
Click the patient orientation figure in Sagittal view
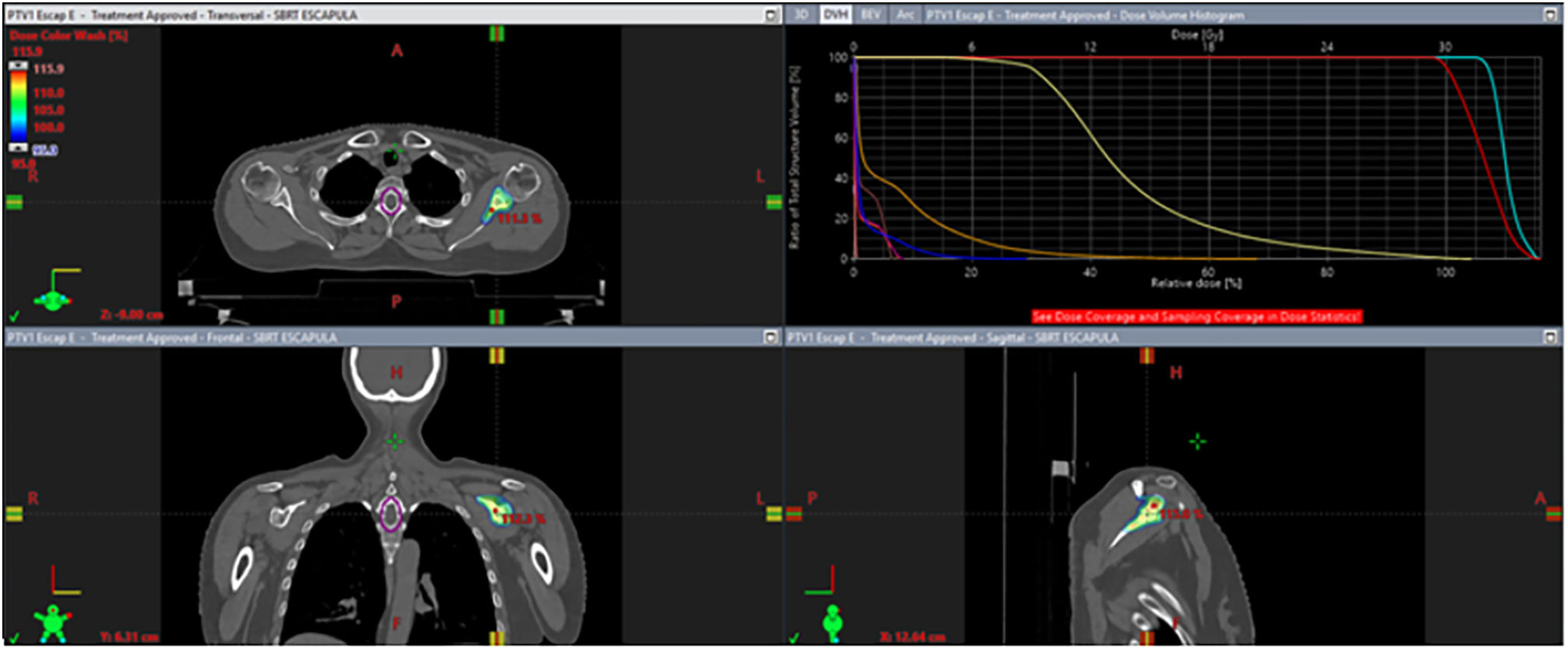833,623
